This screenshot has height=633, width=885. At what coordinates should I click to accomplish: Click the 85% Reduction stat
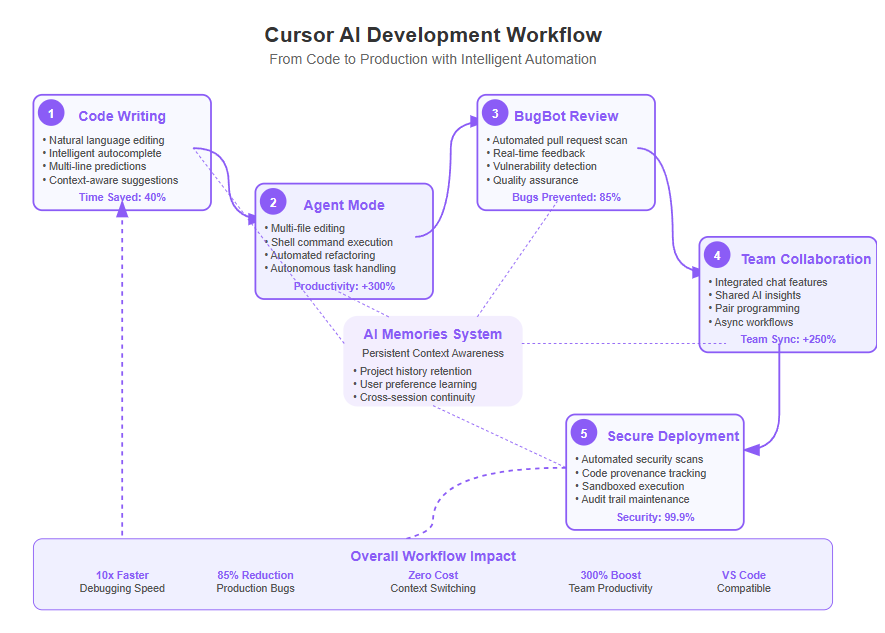pos(255,575)
